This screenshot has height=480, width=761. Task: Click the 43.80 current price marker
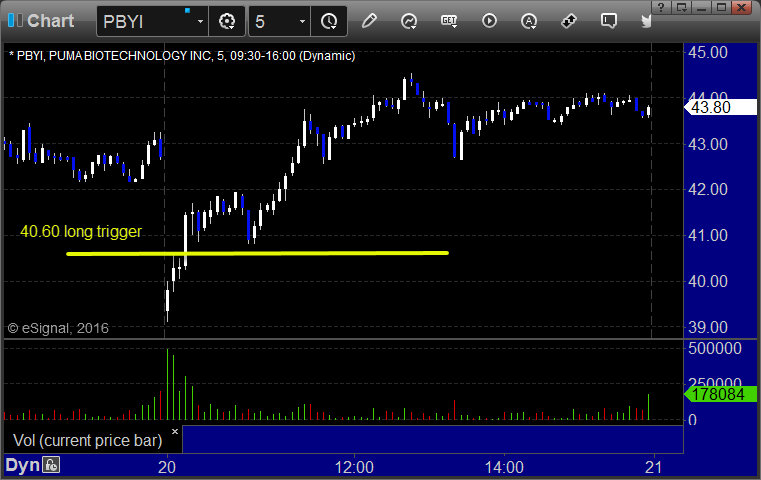coord(720,107)
